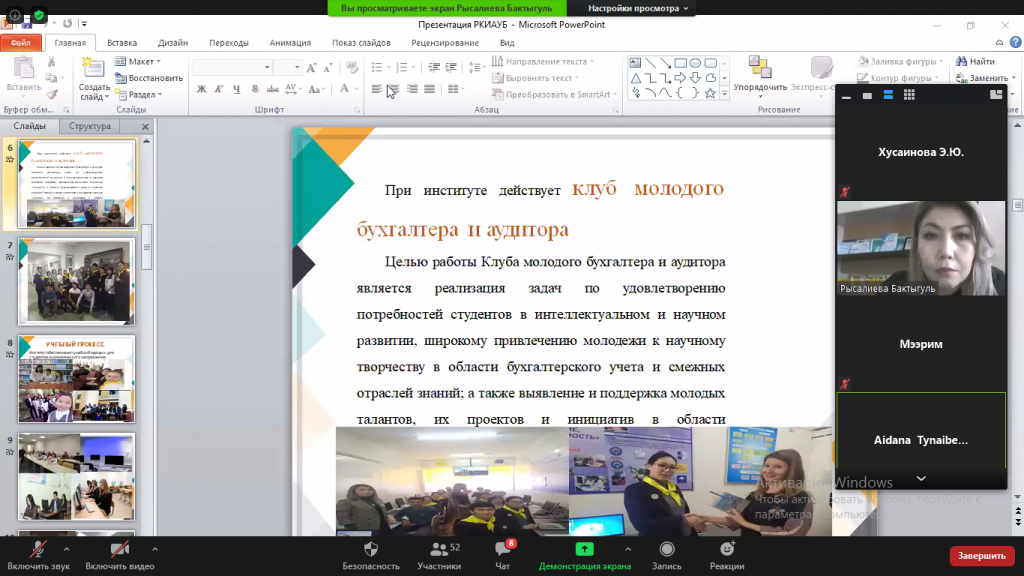Click Включить видео camera icon
The width and height of the screenshot is (1024, 576).
120,549
